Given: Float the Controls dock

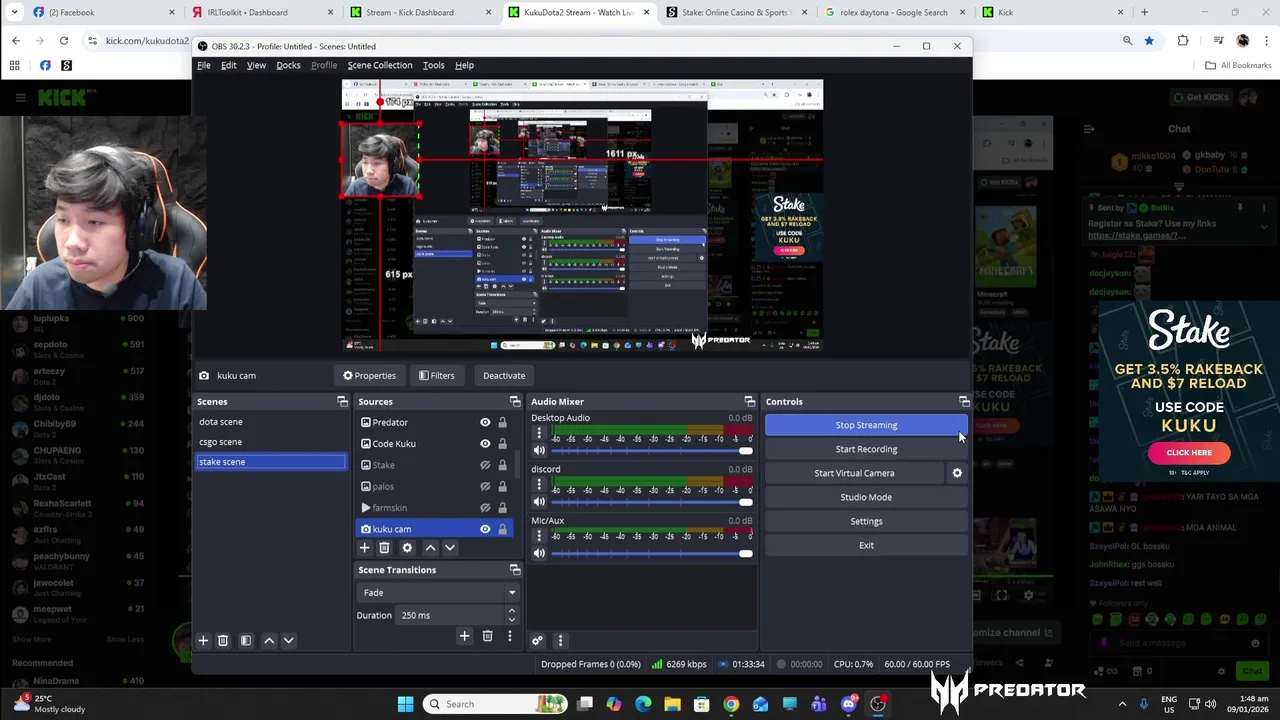Looking at the screenshot, I should [964, 402].
